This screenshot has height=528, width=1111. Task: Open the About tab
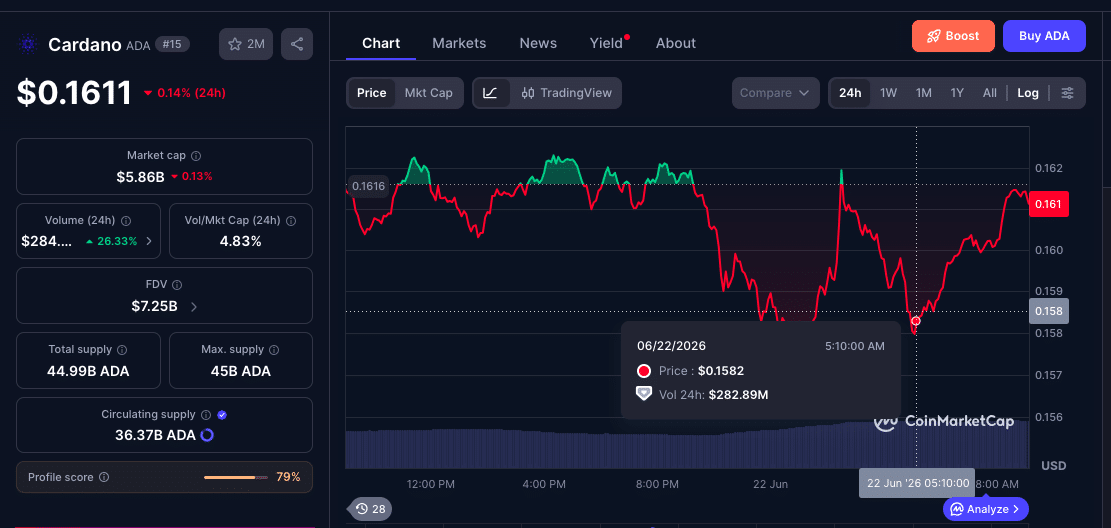click(x=676, y=43)
